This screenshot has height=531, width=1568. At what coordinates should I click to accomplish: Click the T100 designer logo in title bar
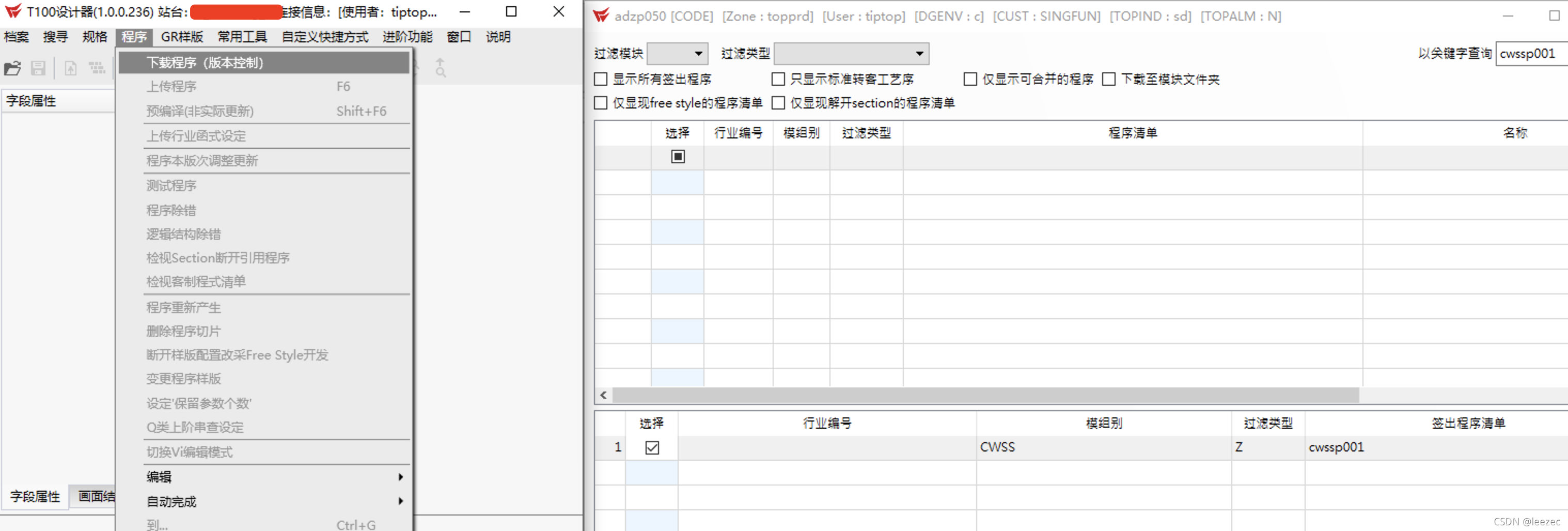13,11
